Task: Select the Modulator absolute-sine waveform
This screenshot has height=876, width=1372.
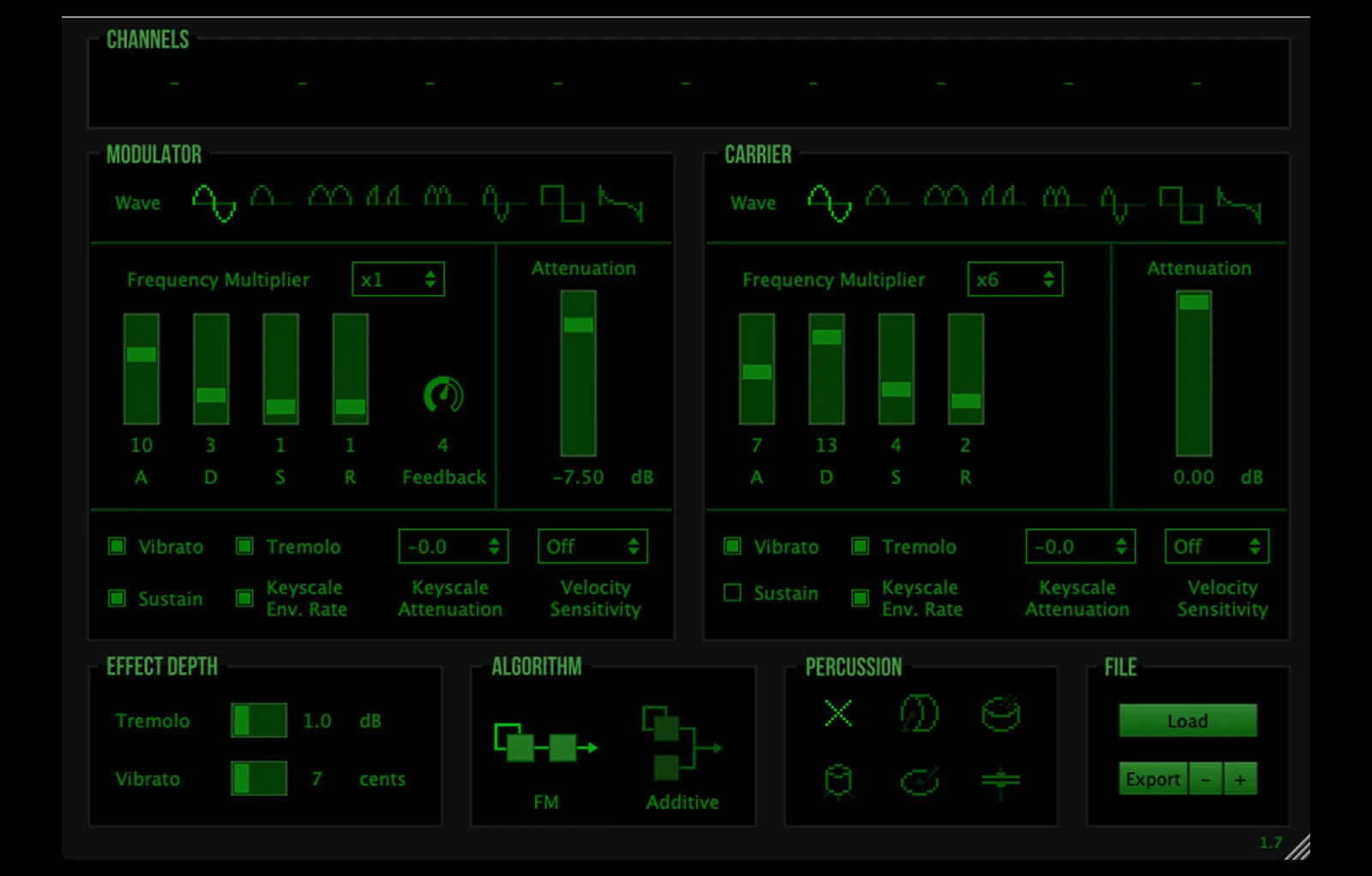Action: coord(330,197)
